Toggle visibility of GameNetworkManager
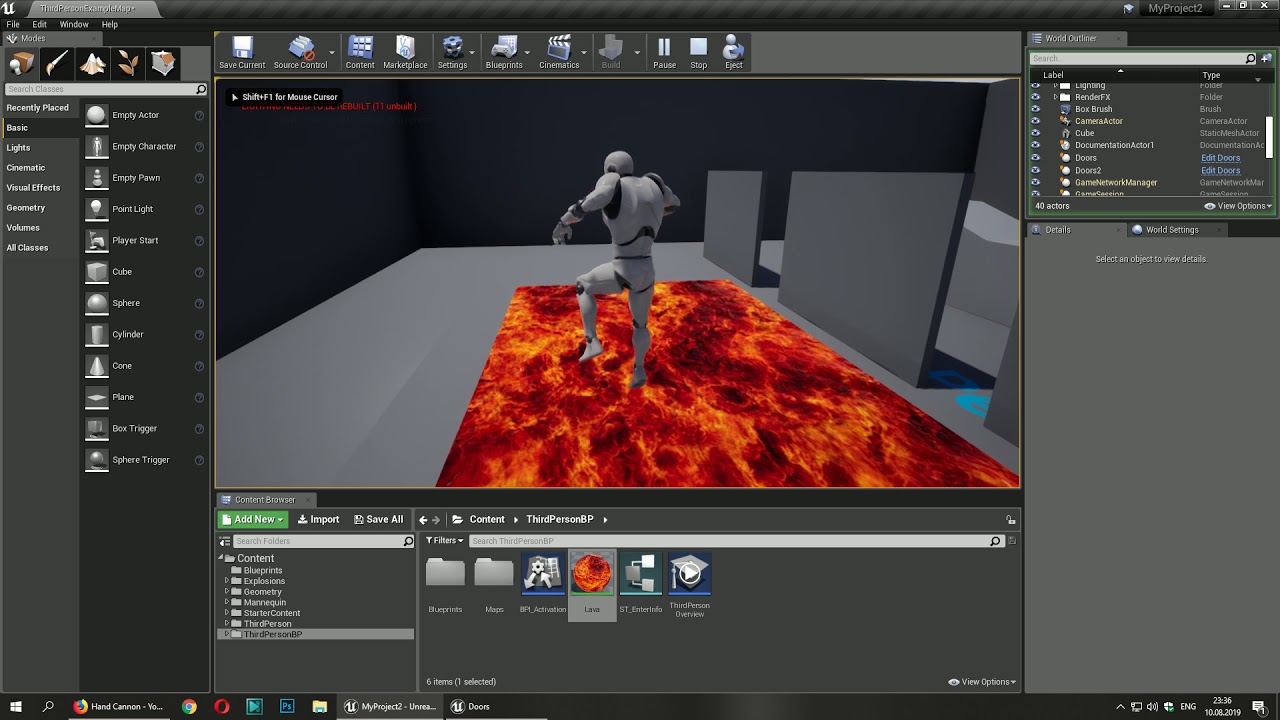Viewport: 1280px width, 720px height. (x=1035, y=183)
